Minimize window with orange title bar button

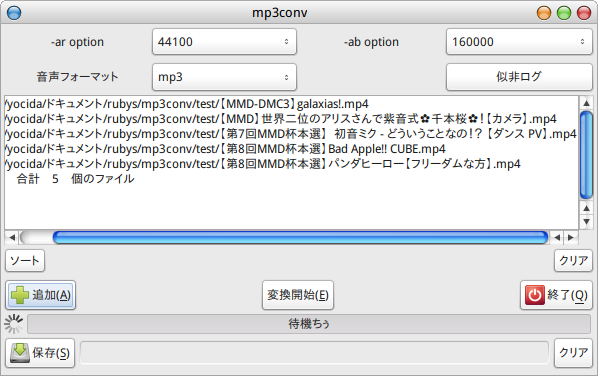click(544, 13)
